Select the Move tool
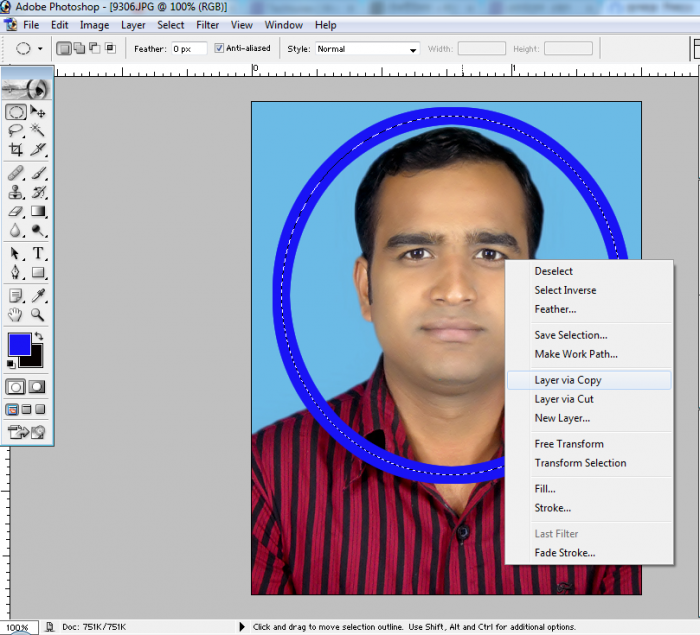Screen dimensions: 700x635 coord(38,112)
